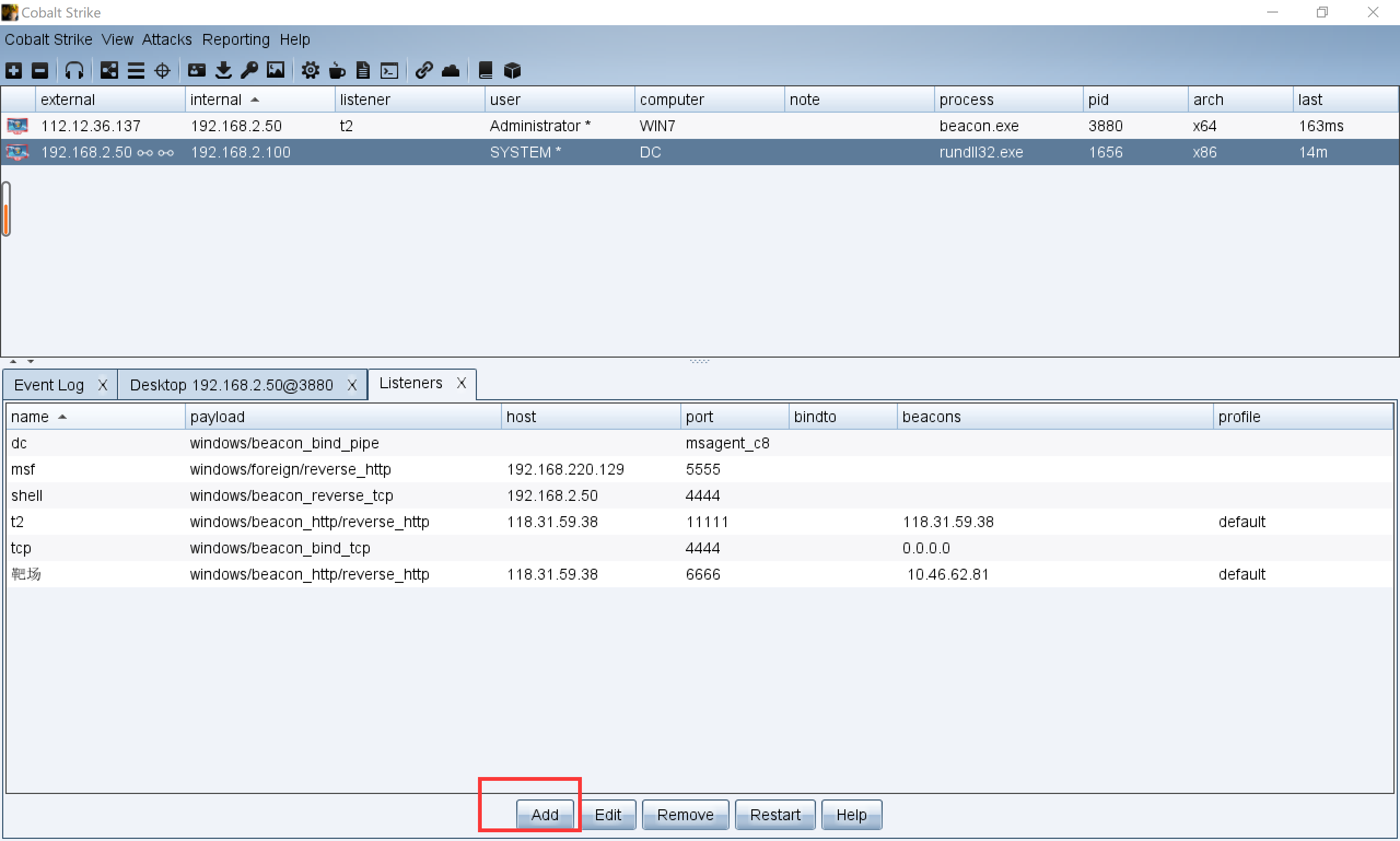Sort sessions by pid column

[x=1136, y=99]
